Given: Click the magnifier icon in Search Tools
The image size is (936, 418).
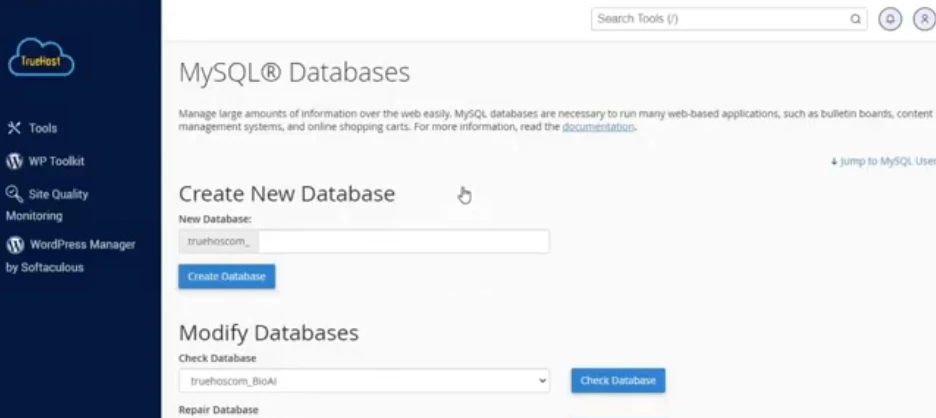Looking at the screenshot, I should tap(855, 19).
